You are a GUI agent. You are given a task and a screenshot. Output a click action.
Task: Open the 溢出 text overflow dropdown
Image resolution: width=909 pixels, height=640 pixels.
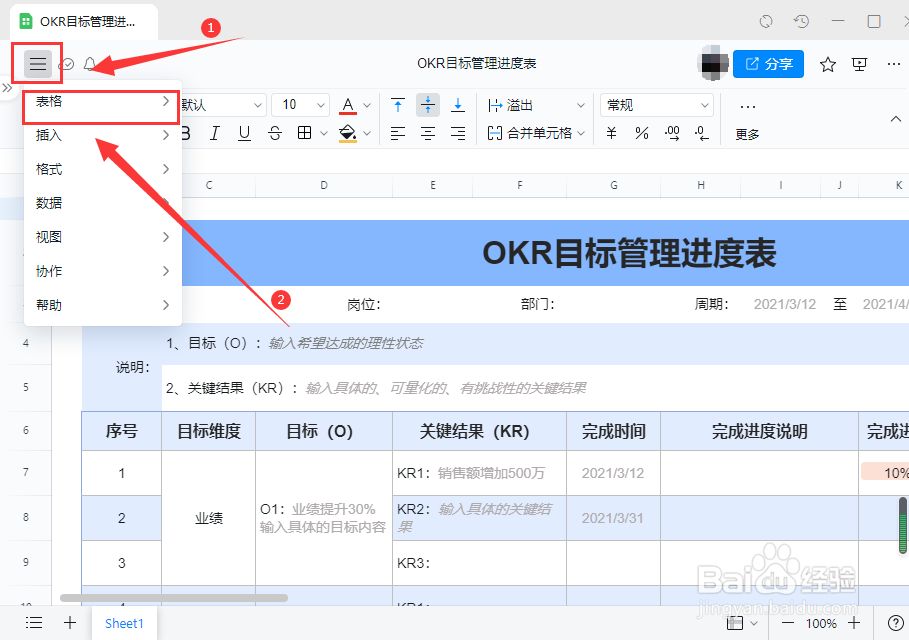click(x=536, y=106)
